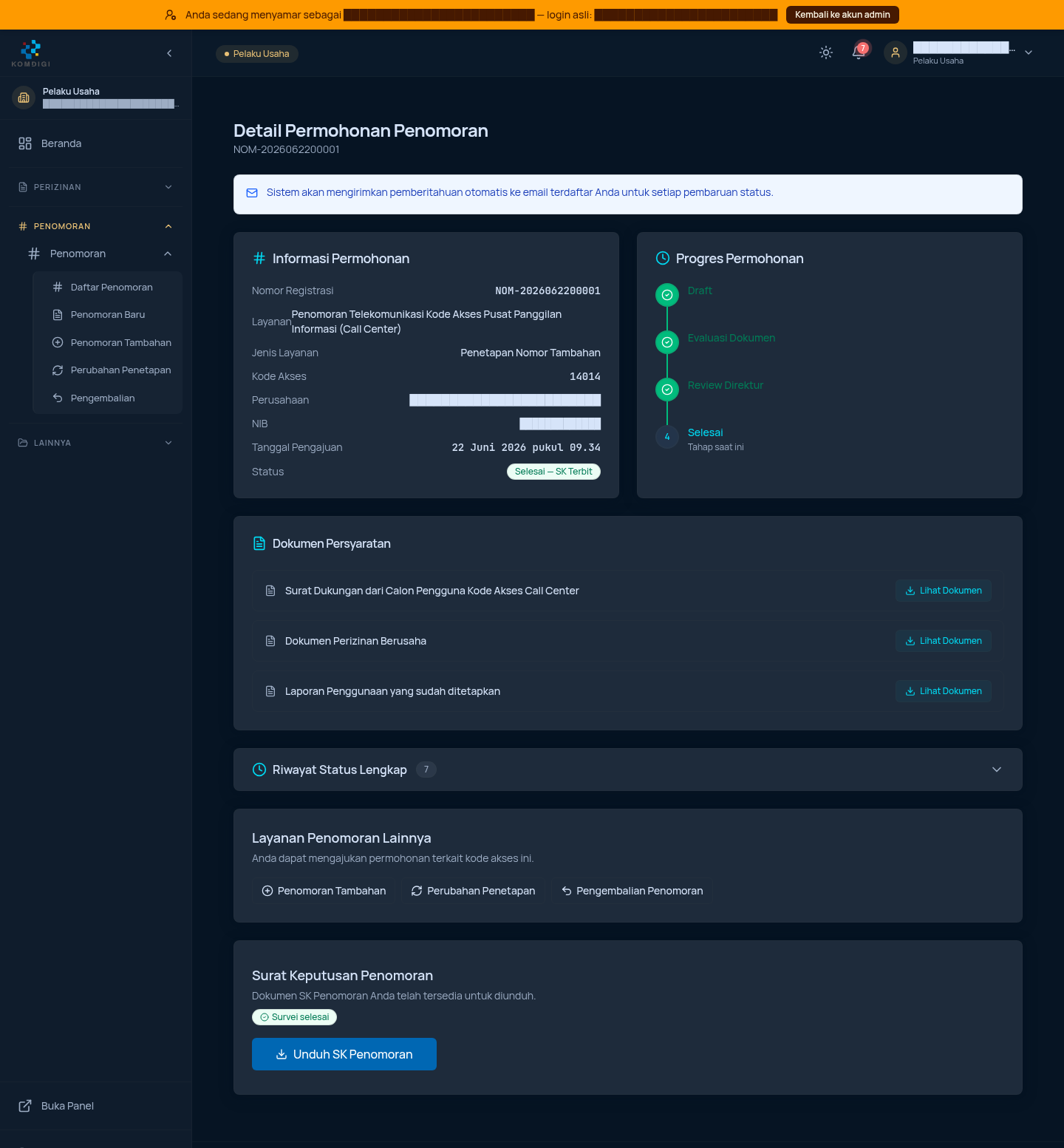
Task: Click Penetapan Nomor Tambahan value
Action: pos(531,353)
